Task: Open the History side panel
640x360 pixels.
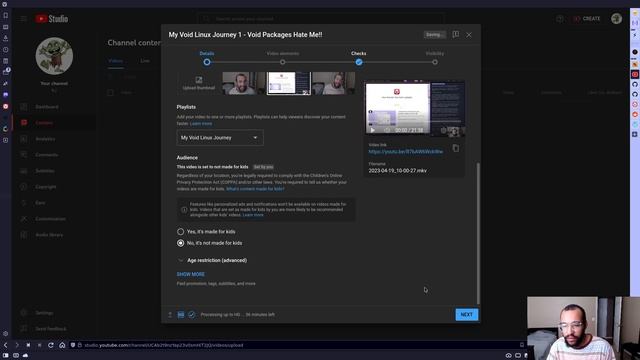Action: [5, 50]
